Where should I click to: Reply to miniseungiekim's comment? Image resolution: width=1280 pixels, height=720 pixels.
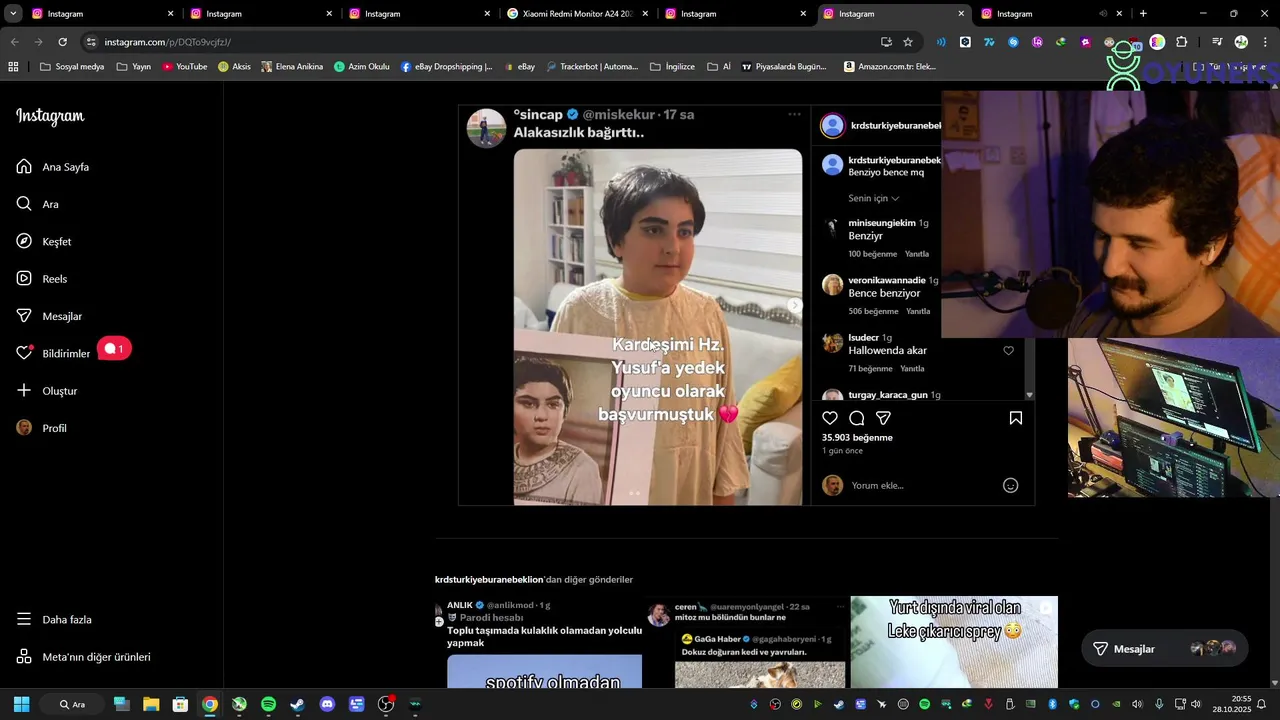pos(916,254)
